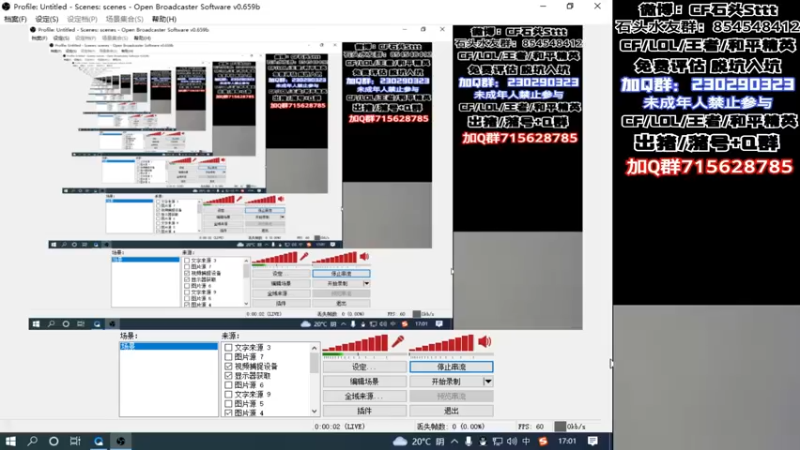This screenshot has height=450, width=800.
Task: Enable the 图片源 6 source checkbox
Action: click(x=229, y=385)
